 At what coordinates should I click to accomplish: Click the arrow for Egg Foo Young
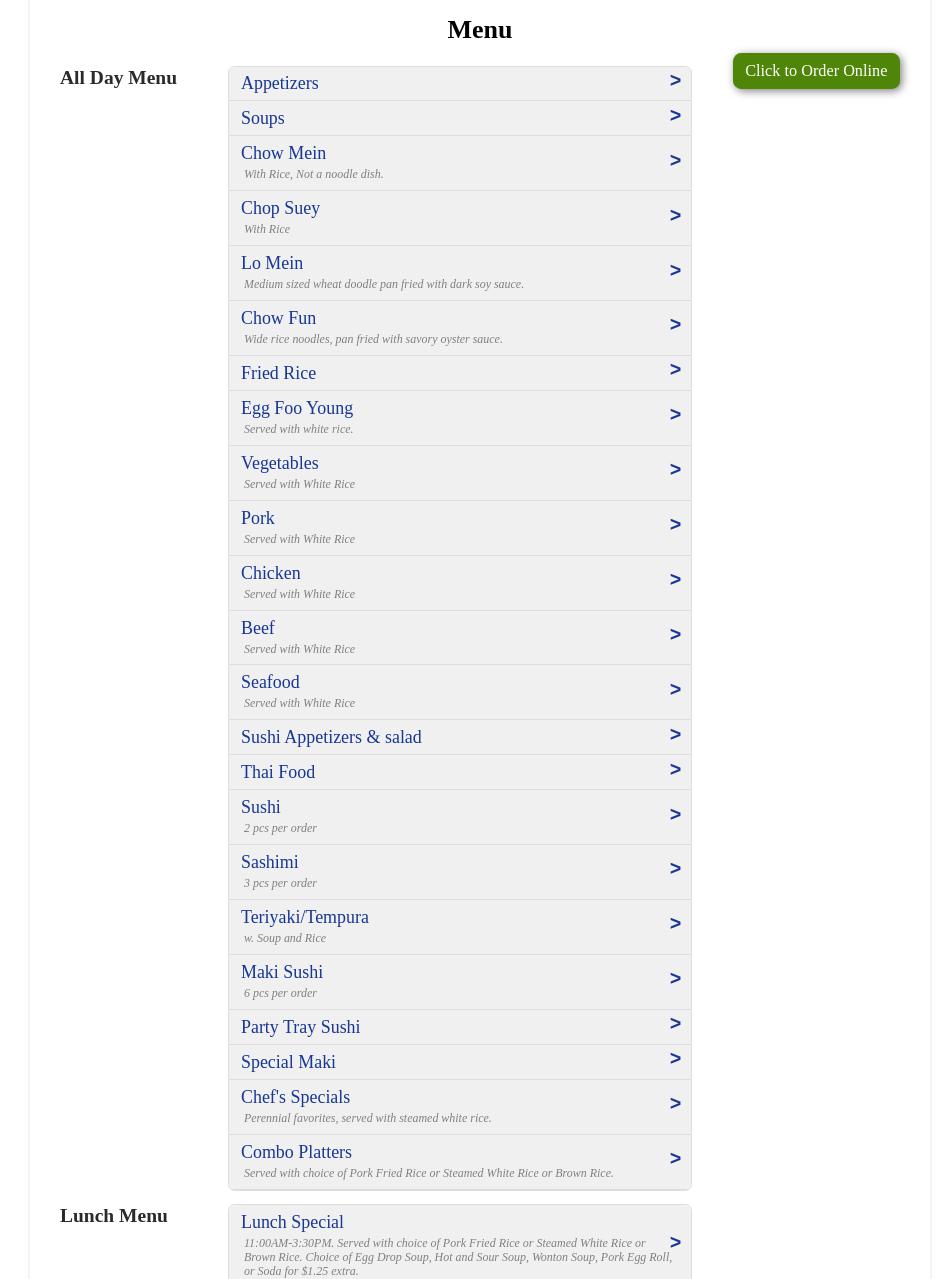point(675,415)
